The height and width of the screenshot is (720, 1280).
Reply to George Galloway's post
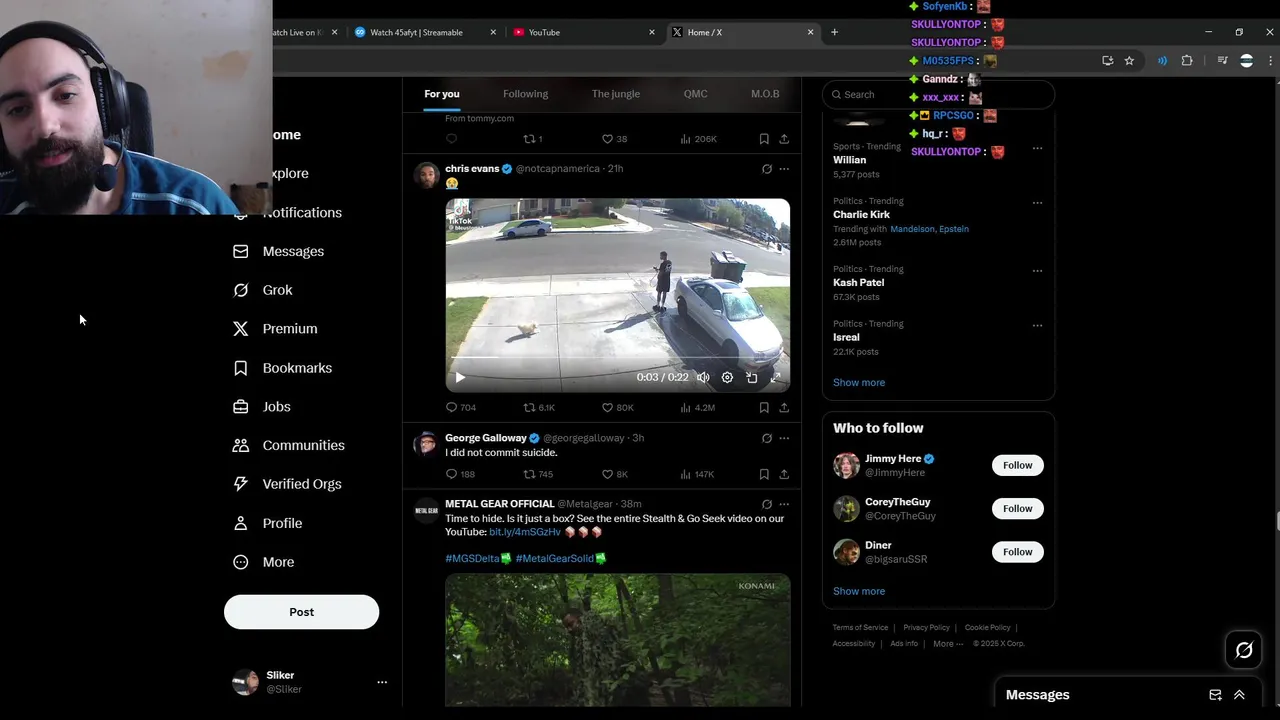pos(460,474)
